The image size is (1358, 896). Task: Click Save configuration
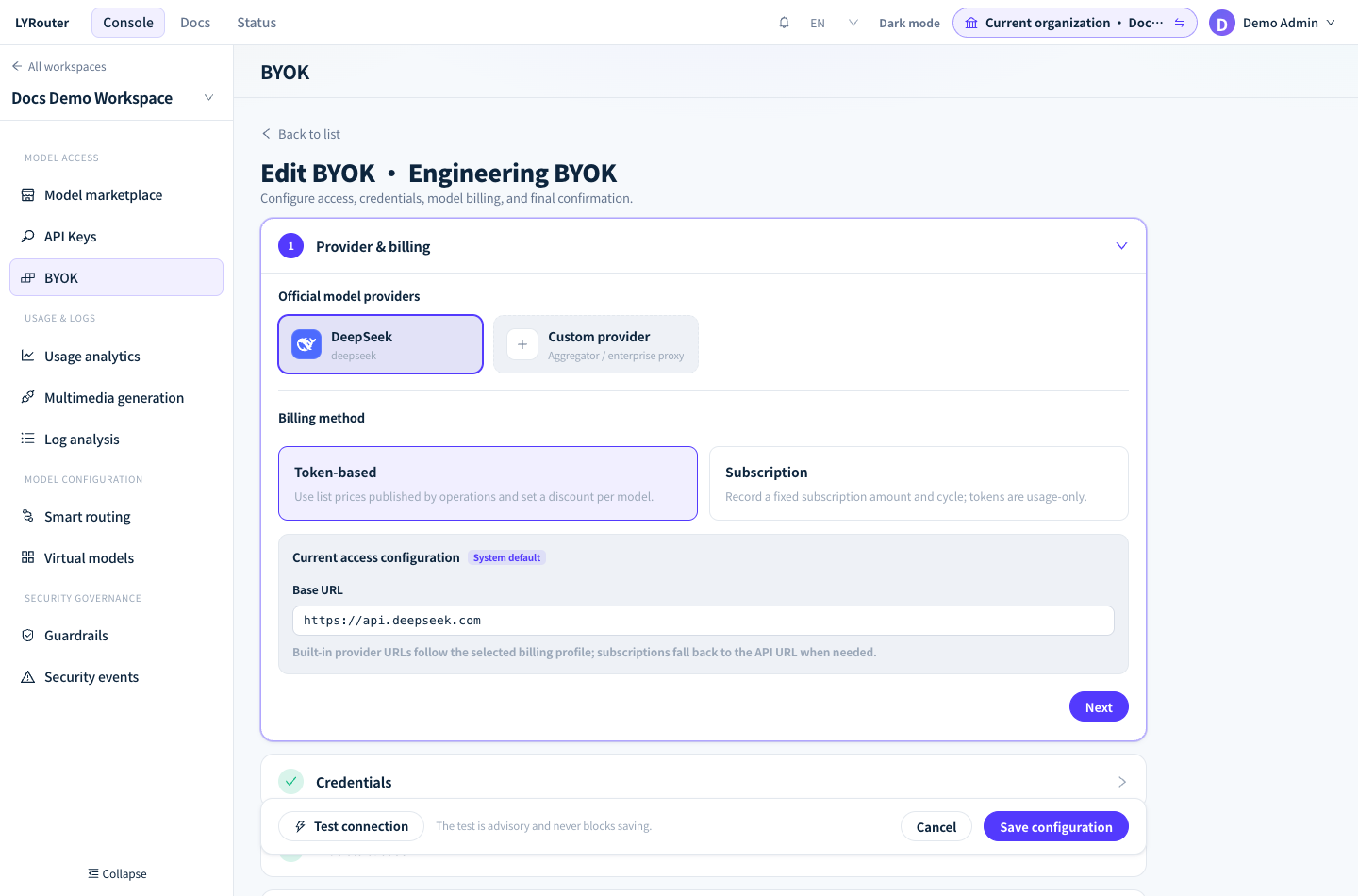[x=1056, y=826]
